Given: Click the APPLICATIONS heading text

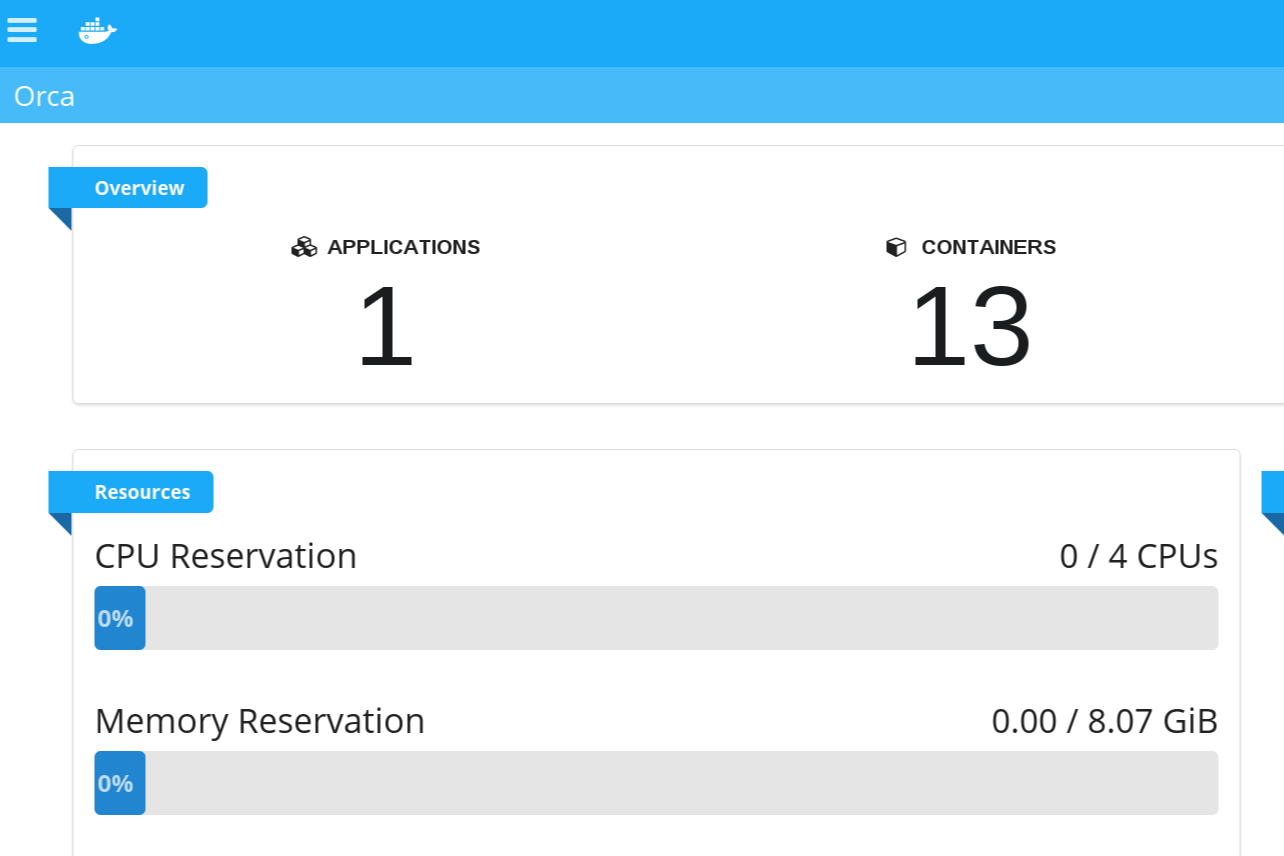Looking at the screenshot, I should point(403,247).
